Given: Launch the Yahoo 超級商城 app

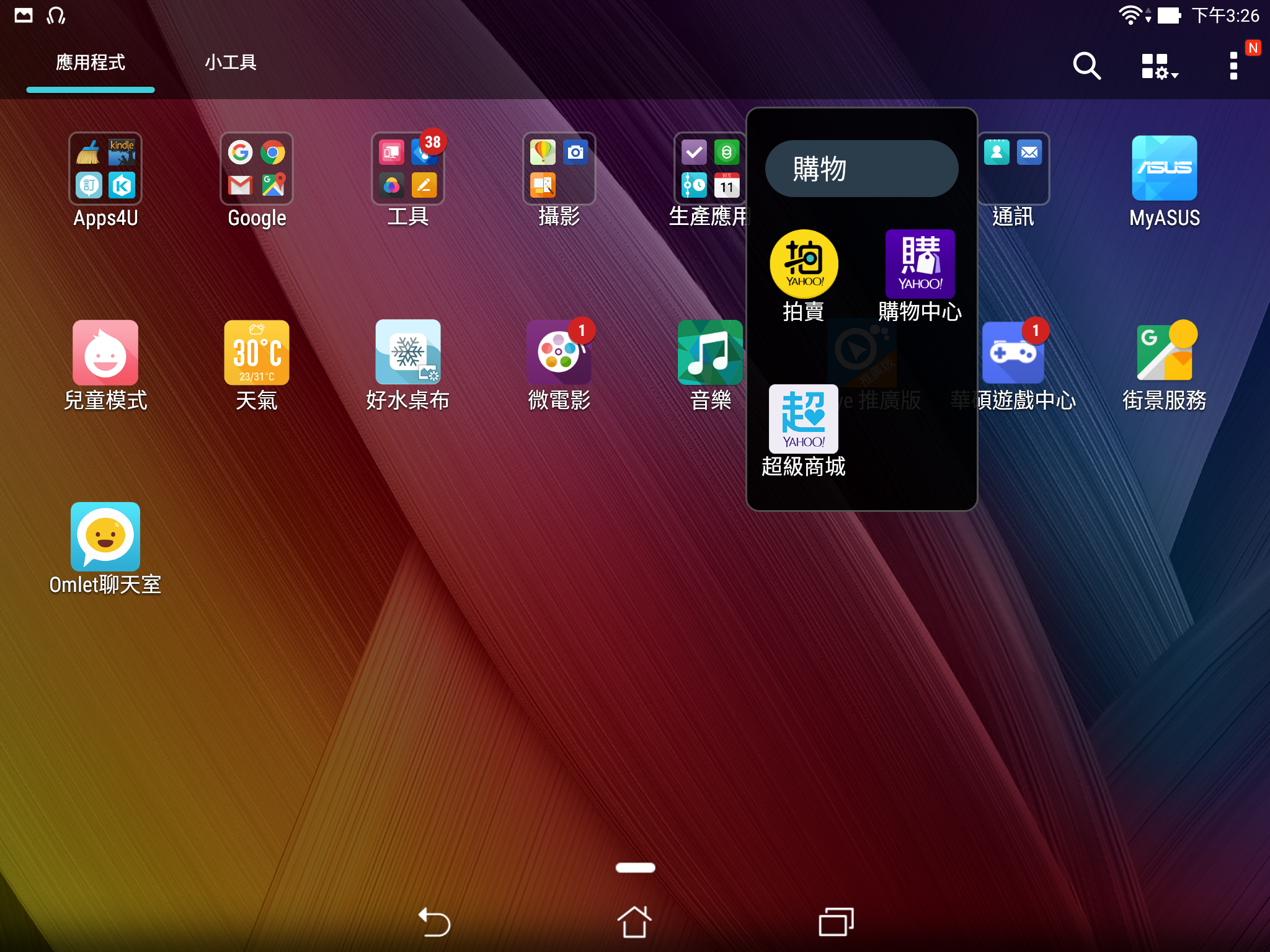Looking at the screenshot, I should tap(804, 419).
